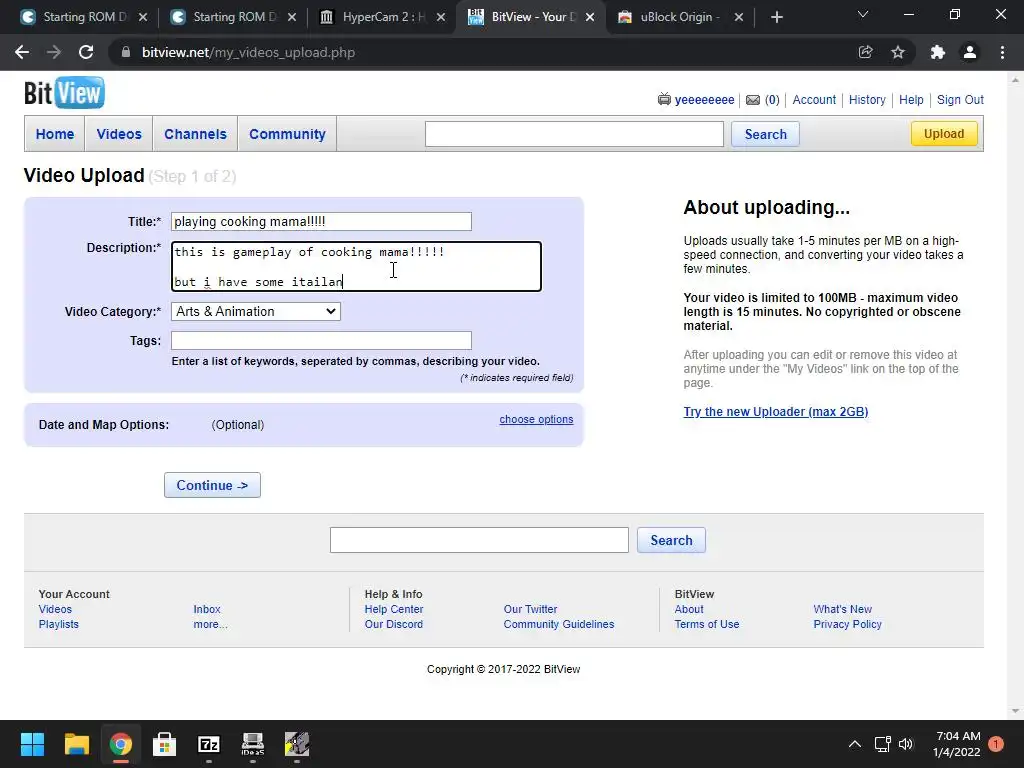
Task: Open footer Our Discord link
Action: click(394, 624)
